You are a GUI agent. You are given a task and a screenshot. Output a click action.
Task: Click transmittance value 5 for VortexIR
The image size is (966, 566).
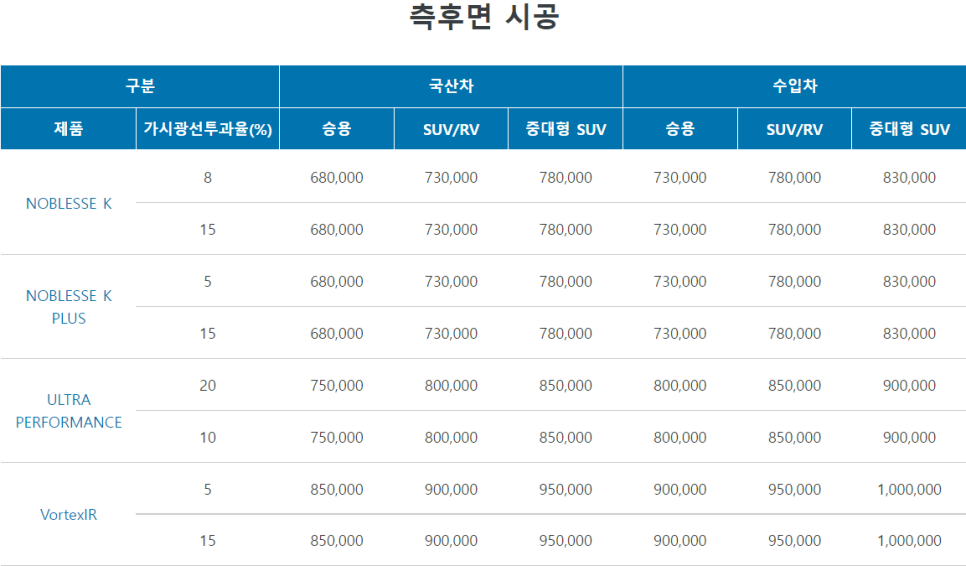tap(208, 490)
